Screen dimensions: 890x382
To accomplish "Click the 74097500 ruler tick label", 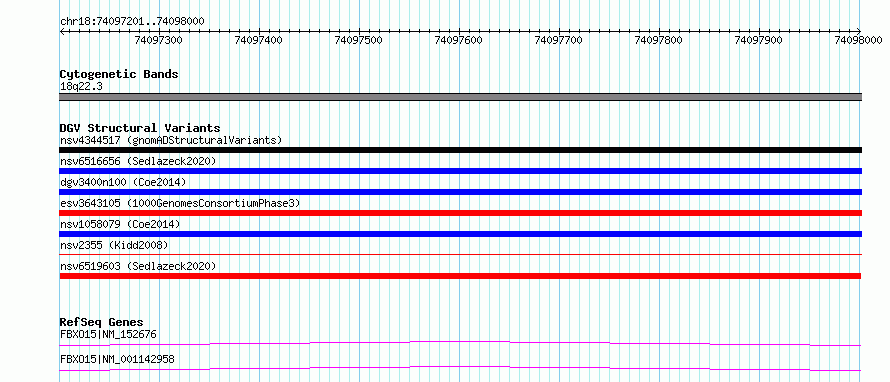I will point(359,40).
